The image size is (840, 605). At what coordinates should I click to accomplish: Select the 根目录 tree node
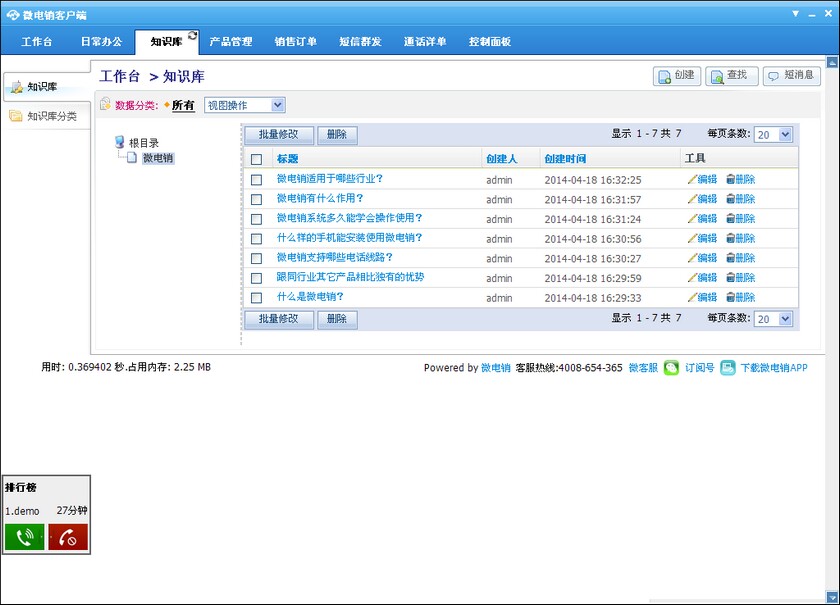pos(144,143)
